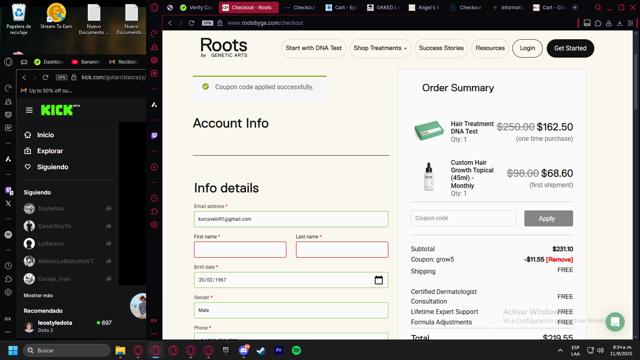Reload the Kick browser page

click(x=45, y=77)
